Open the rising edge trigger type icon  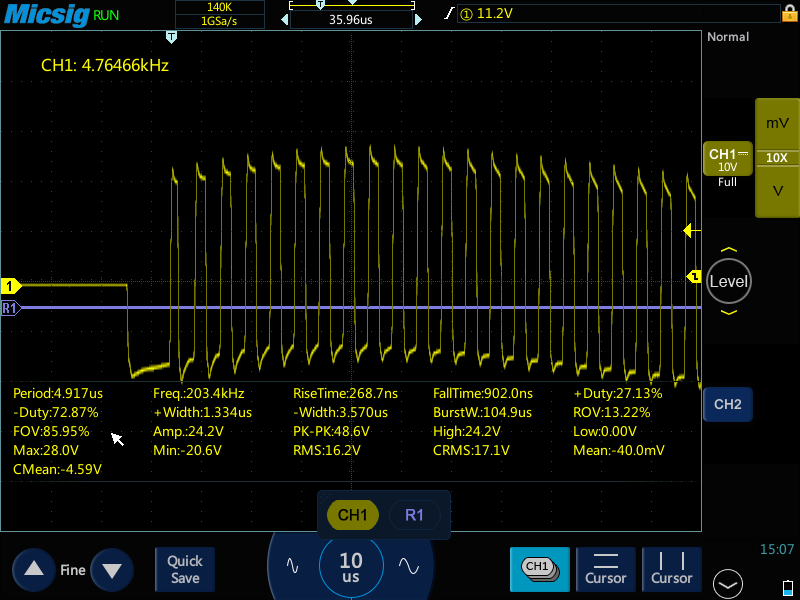point(448,13)
